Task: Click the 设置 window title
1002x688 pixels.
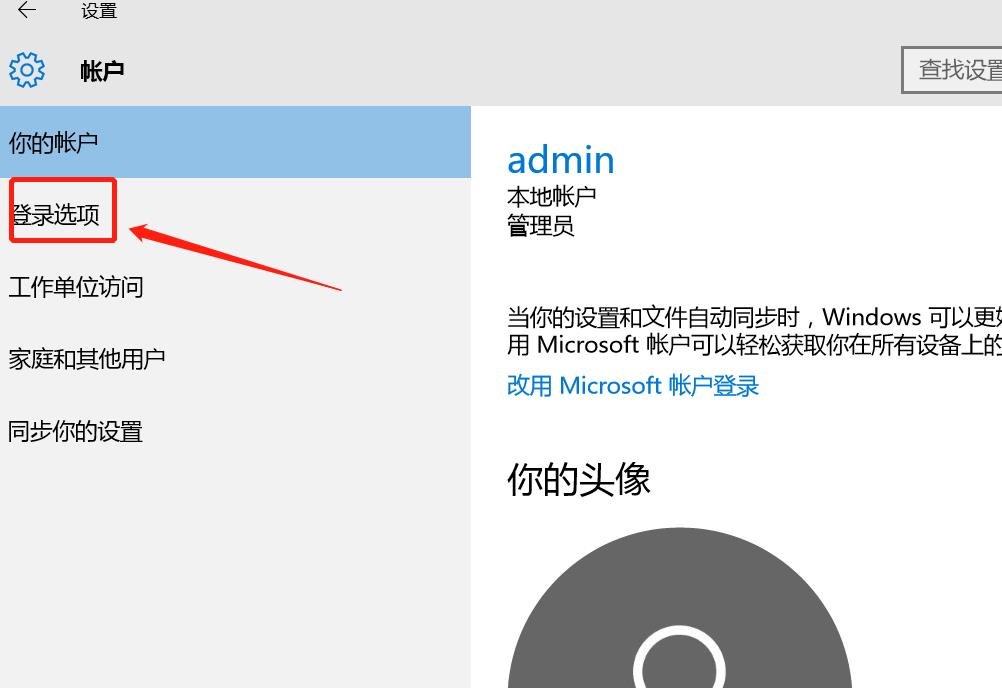Action: coord(99,11)
